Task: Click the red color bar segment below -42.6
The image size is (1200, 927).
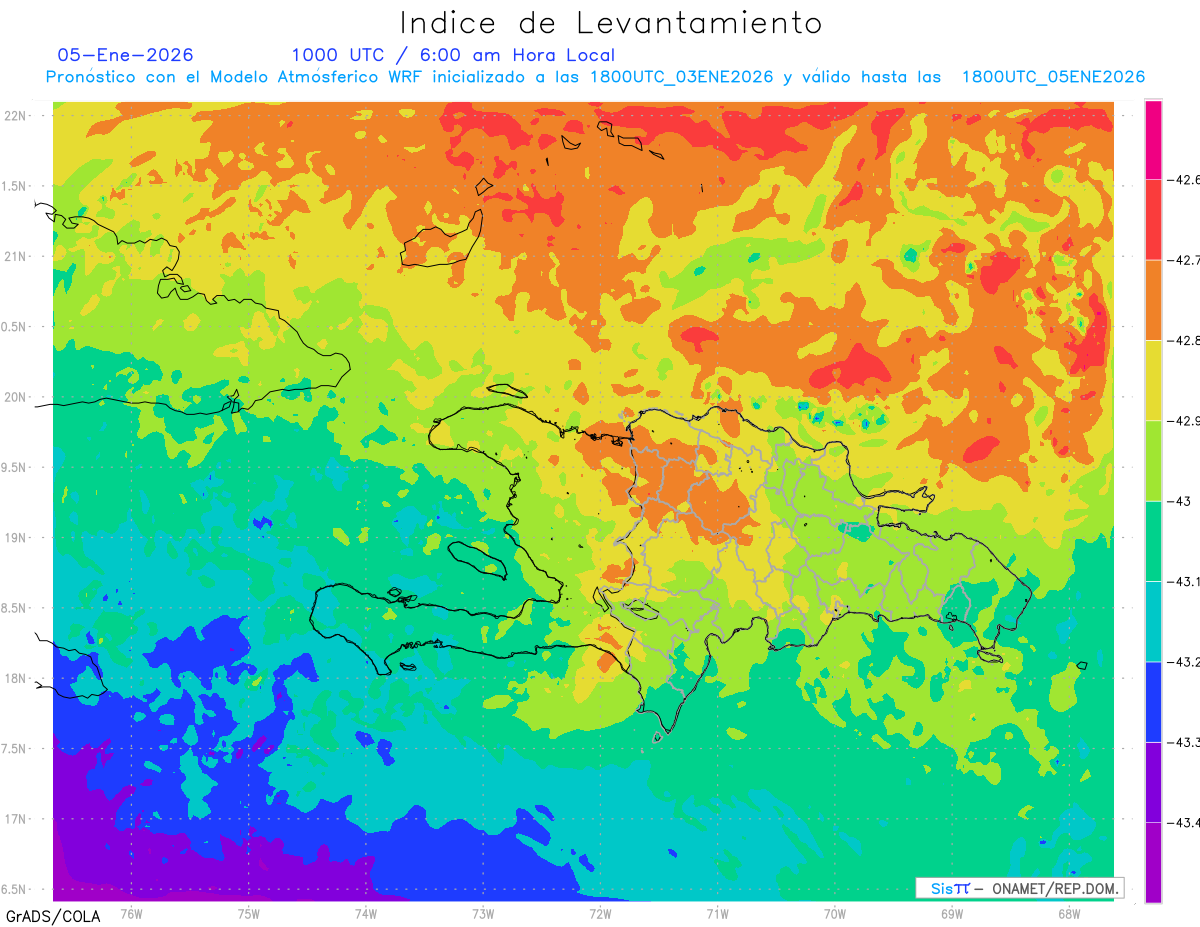Action: [1153, 220]
